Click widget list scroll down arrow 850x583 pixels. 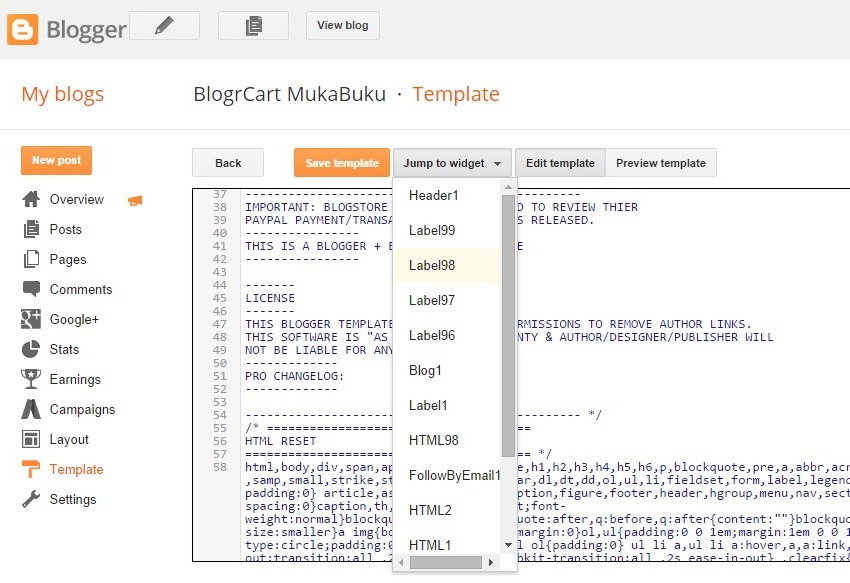tap(508, 544)
